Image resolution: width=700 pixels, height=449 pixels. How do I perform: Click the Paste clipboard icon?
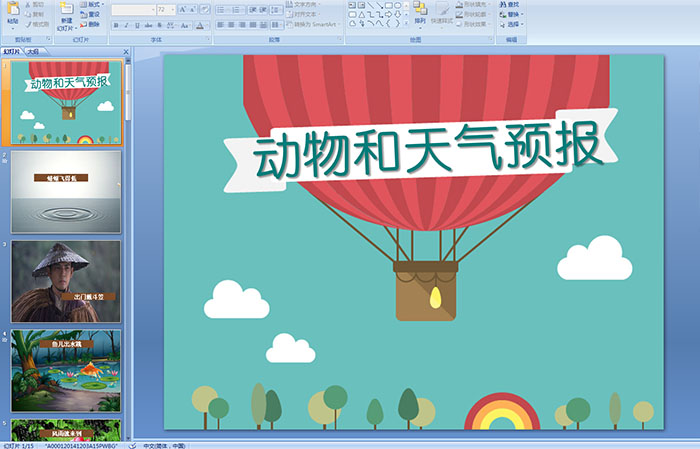coord(13,8)
